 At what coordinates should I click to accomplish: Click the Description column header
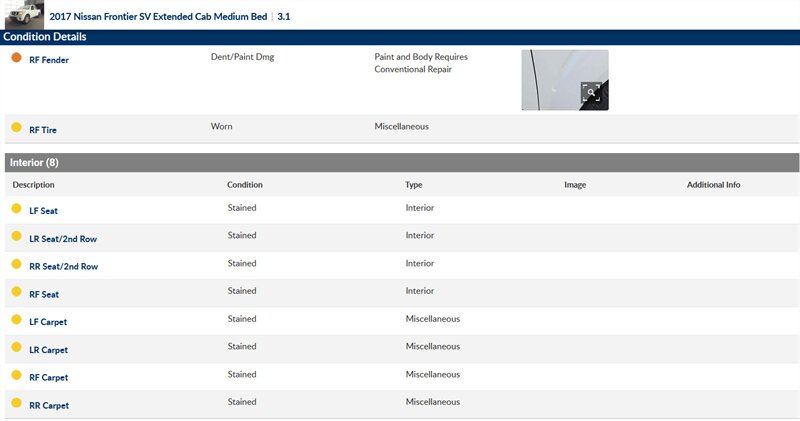tap(33, 185)
